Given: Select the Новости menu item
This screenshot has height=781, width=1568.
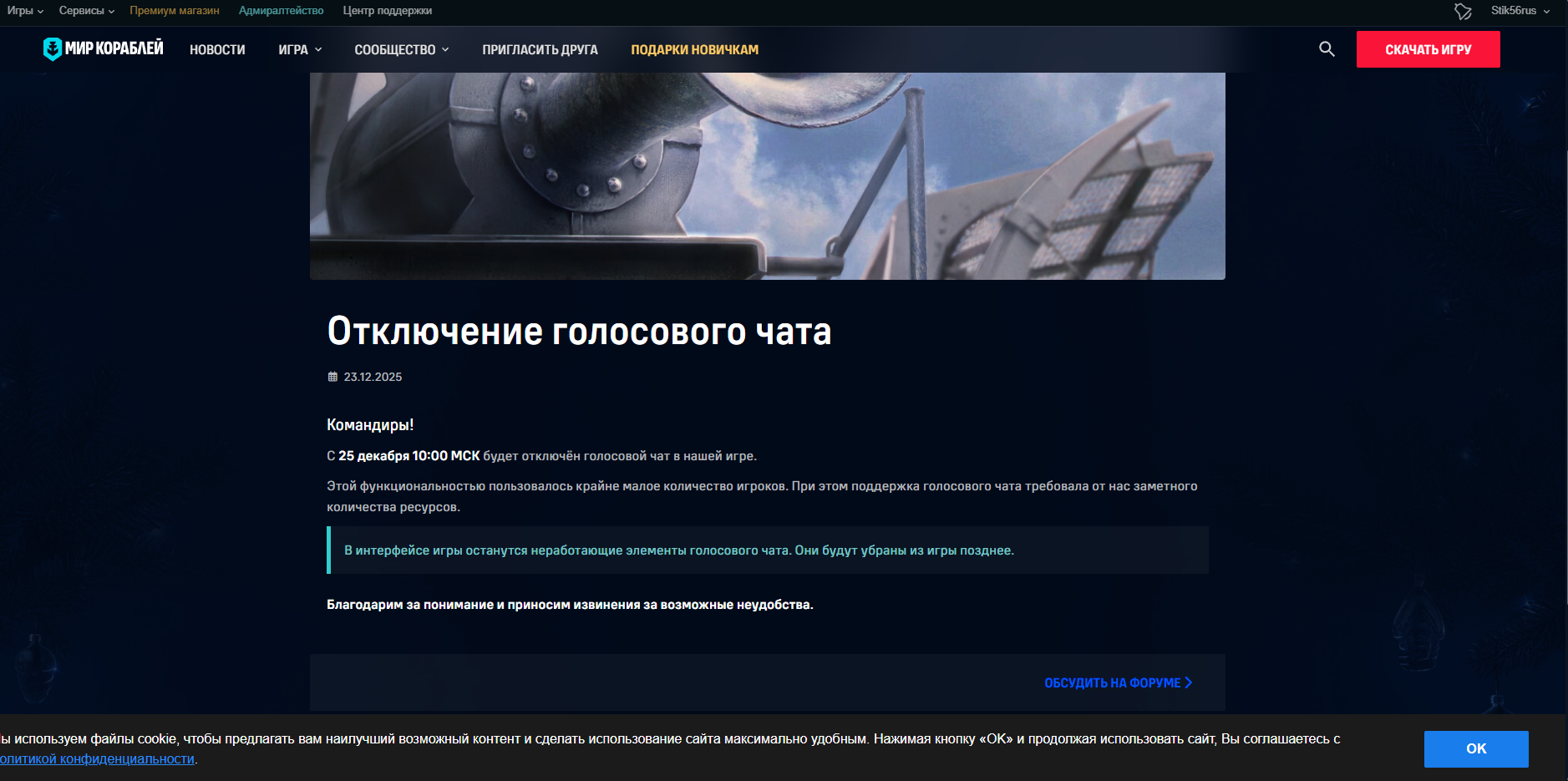Looking at the screenshot, I should point(217,50).
